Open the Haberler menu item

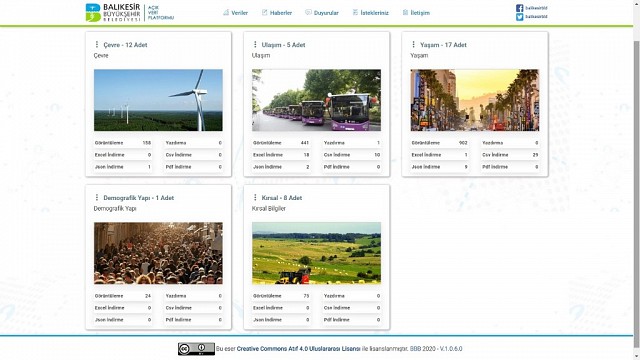pyautogui.click(x=277, y=13)
